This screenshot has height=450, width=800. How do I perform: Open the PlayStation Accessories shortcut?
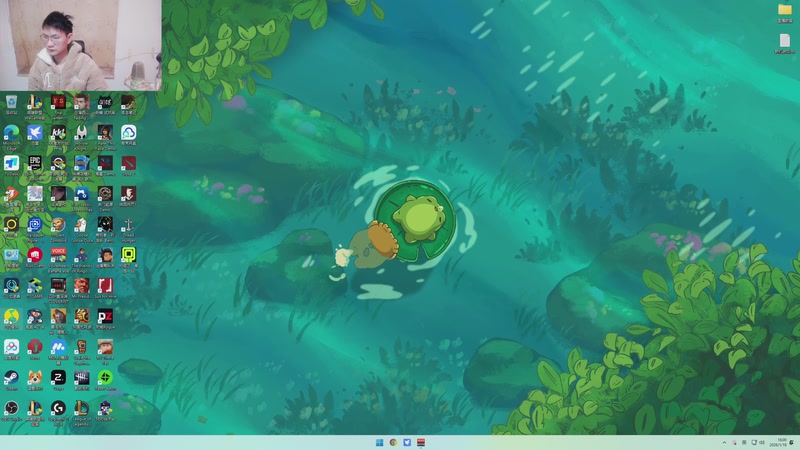tap(82, 194)
